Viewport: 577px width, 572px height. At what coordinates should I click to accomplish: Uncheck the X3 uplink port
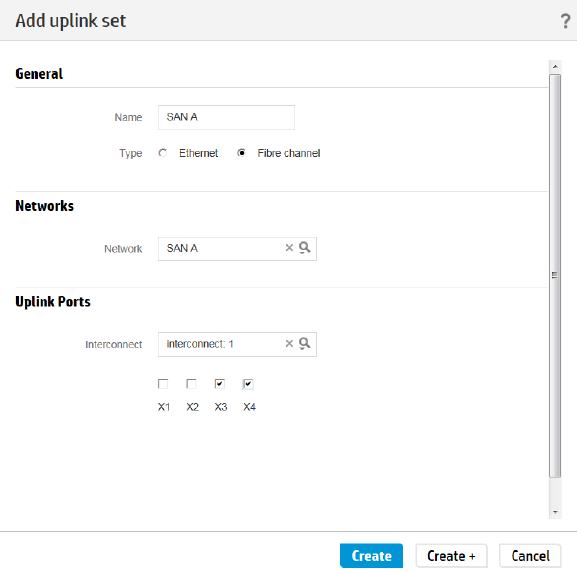coord(220,384)
